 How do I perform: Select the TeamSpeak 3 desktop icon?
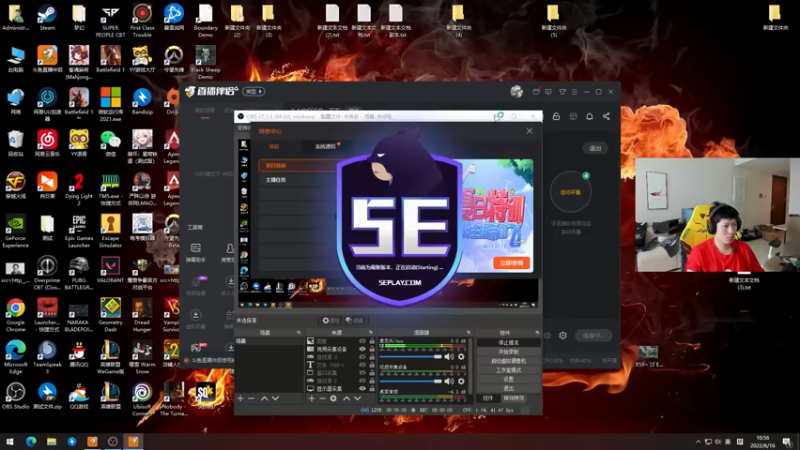[47, 358]
